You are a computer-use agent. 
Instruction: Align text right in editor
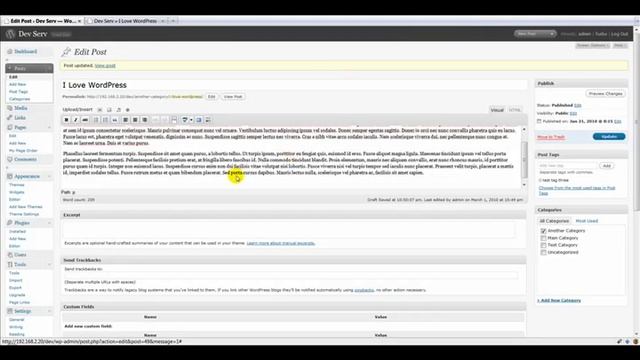tap(144, 120)
